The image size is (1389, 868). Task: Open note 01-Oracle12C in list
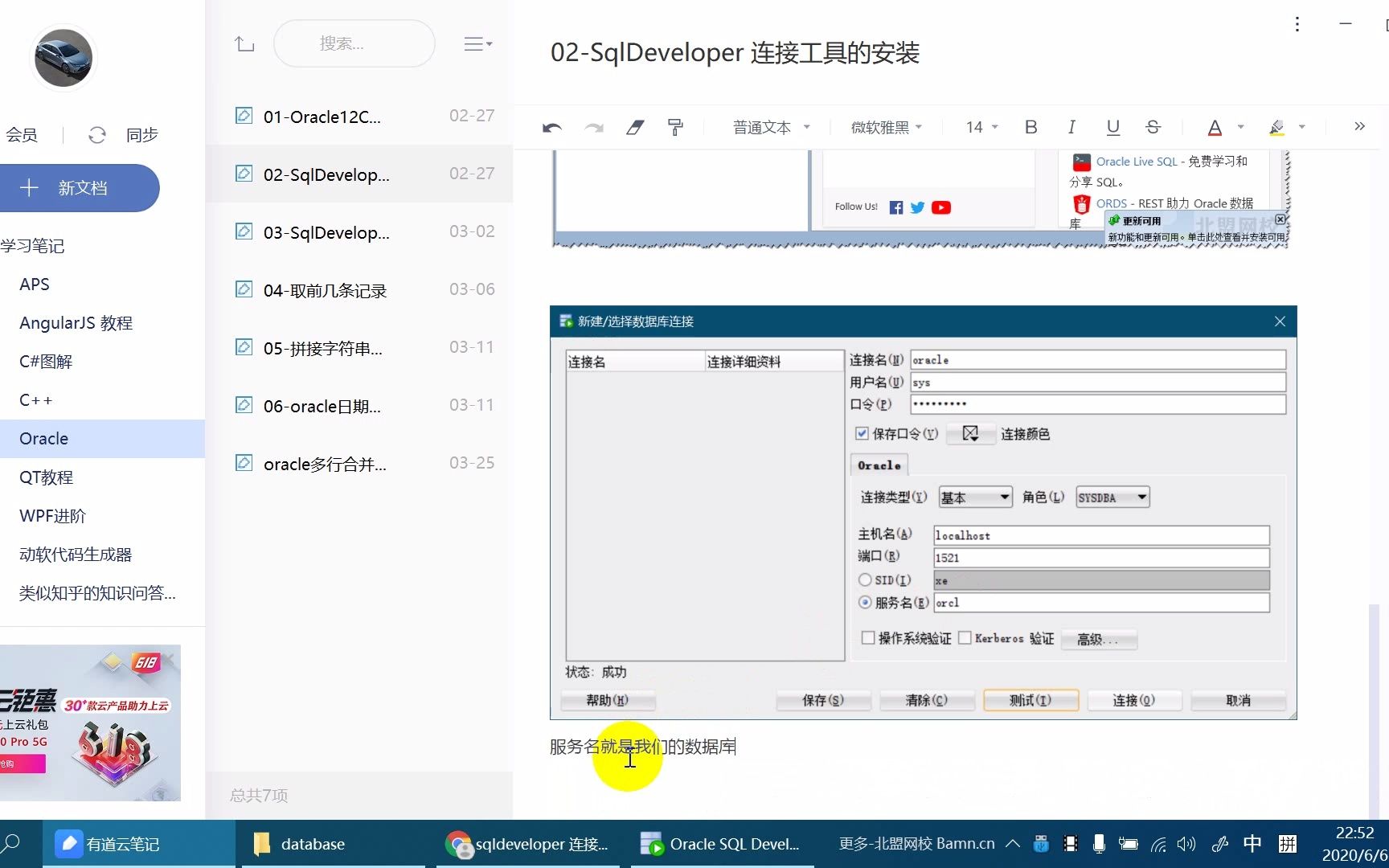359,117
